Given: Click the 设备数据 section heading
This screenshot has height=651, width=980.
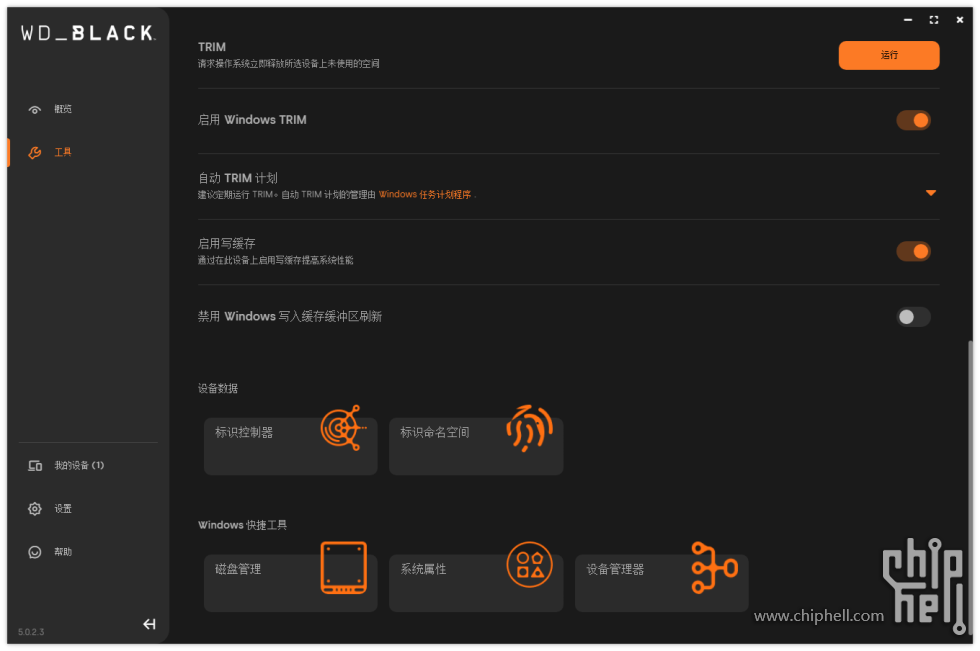Looking at the screenshot, I should point(218,389).
